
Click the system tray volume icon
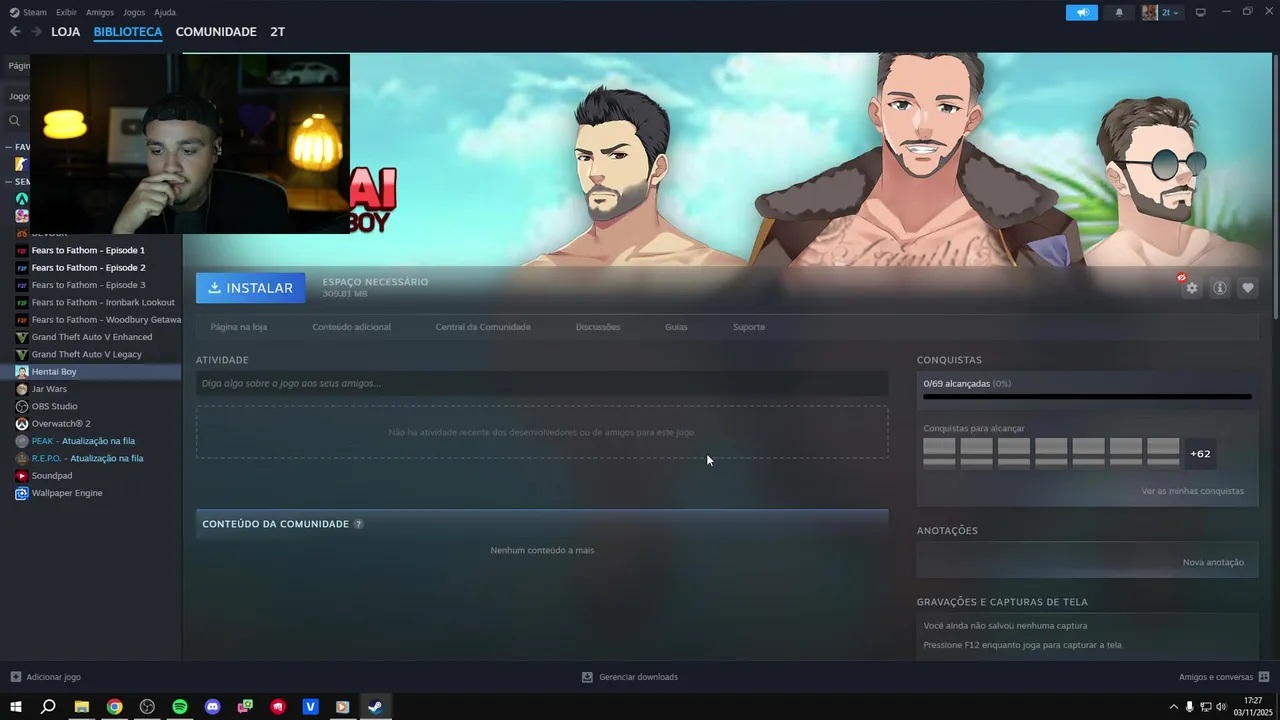[1221, 707]
